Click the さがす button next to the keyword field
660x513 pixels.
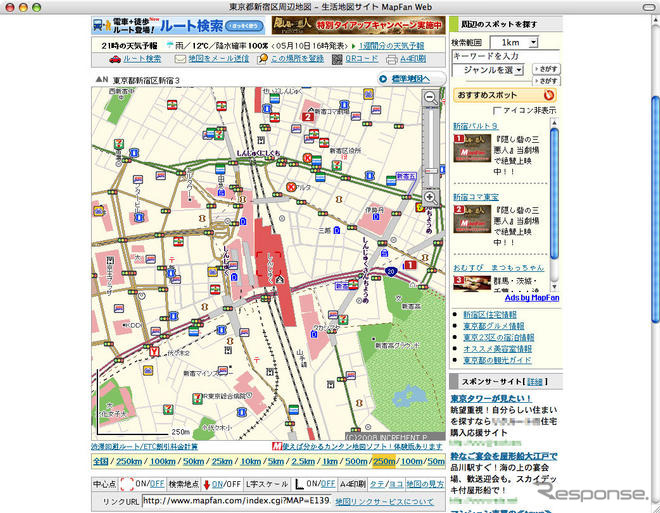546,69
